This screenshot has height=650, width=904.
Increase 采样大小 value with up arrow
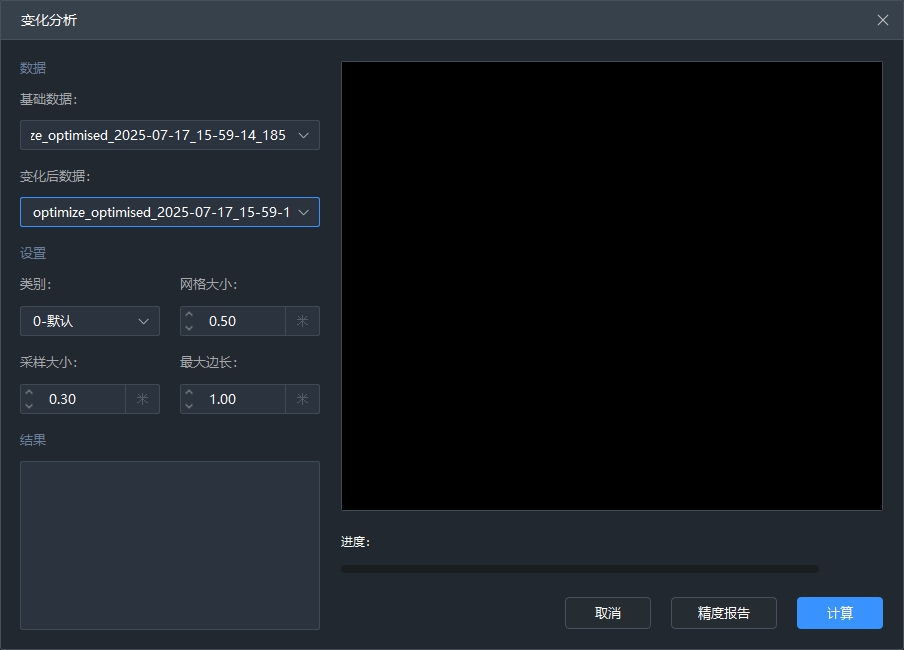[29, 392]
